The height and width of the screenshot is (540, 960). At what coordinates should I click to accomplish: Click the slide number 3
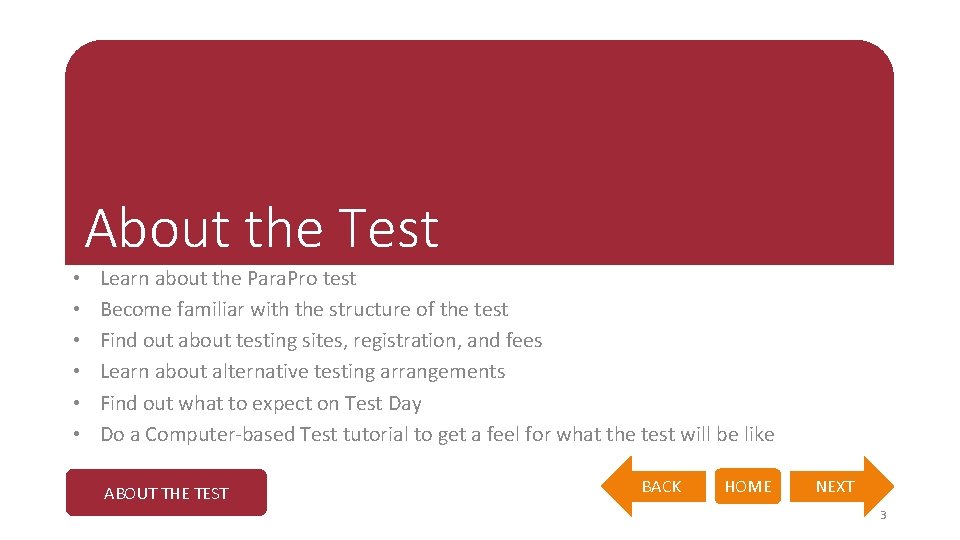[882, 516]
